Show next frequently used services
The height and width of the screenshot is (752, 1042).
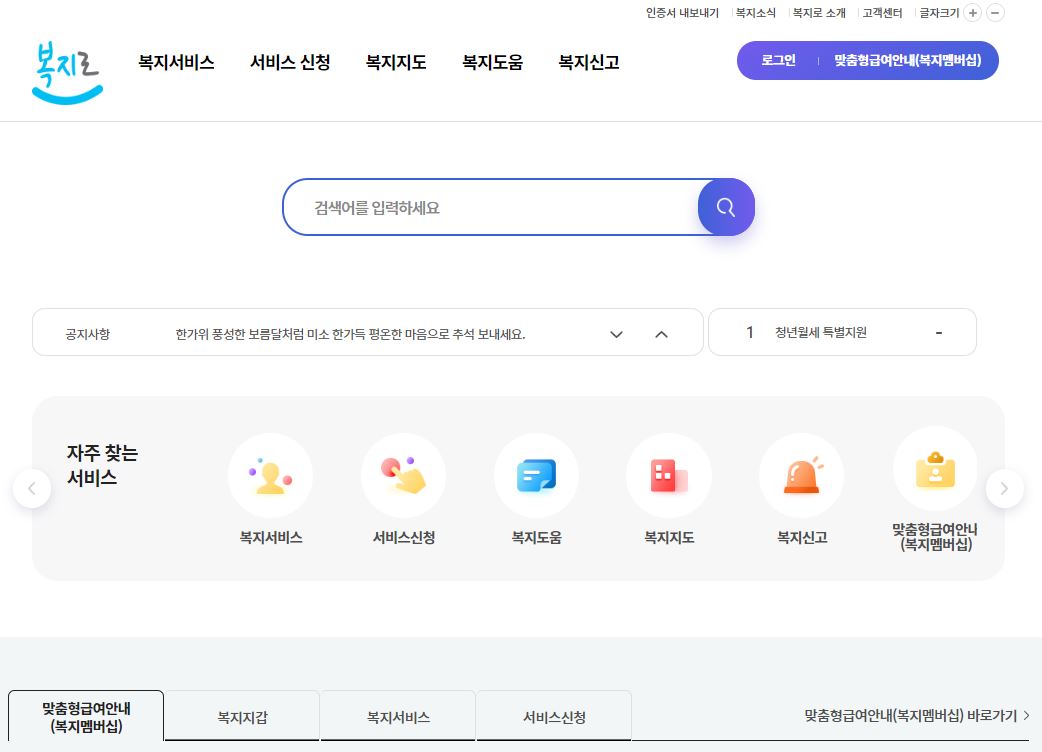pos(1004,489)
